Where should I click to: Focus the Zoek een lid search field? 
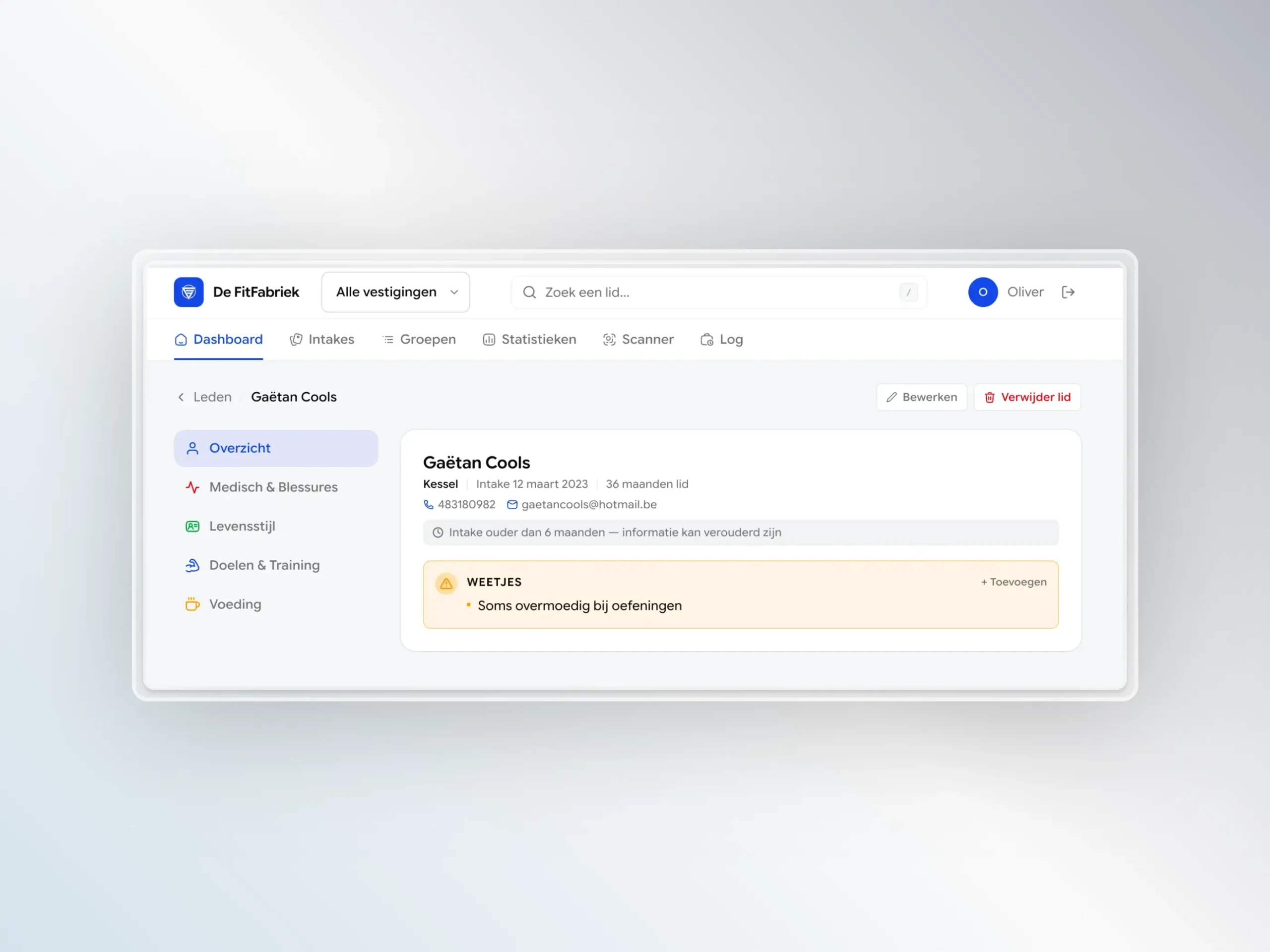[719, 293]
